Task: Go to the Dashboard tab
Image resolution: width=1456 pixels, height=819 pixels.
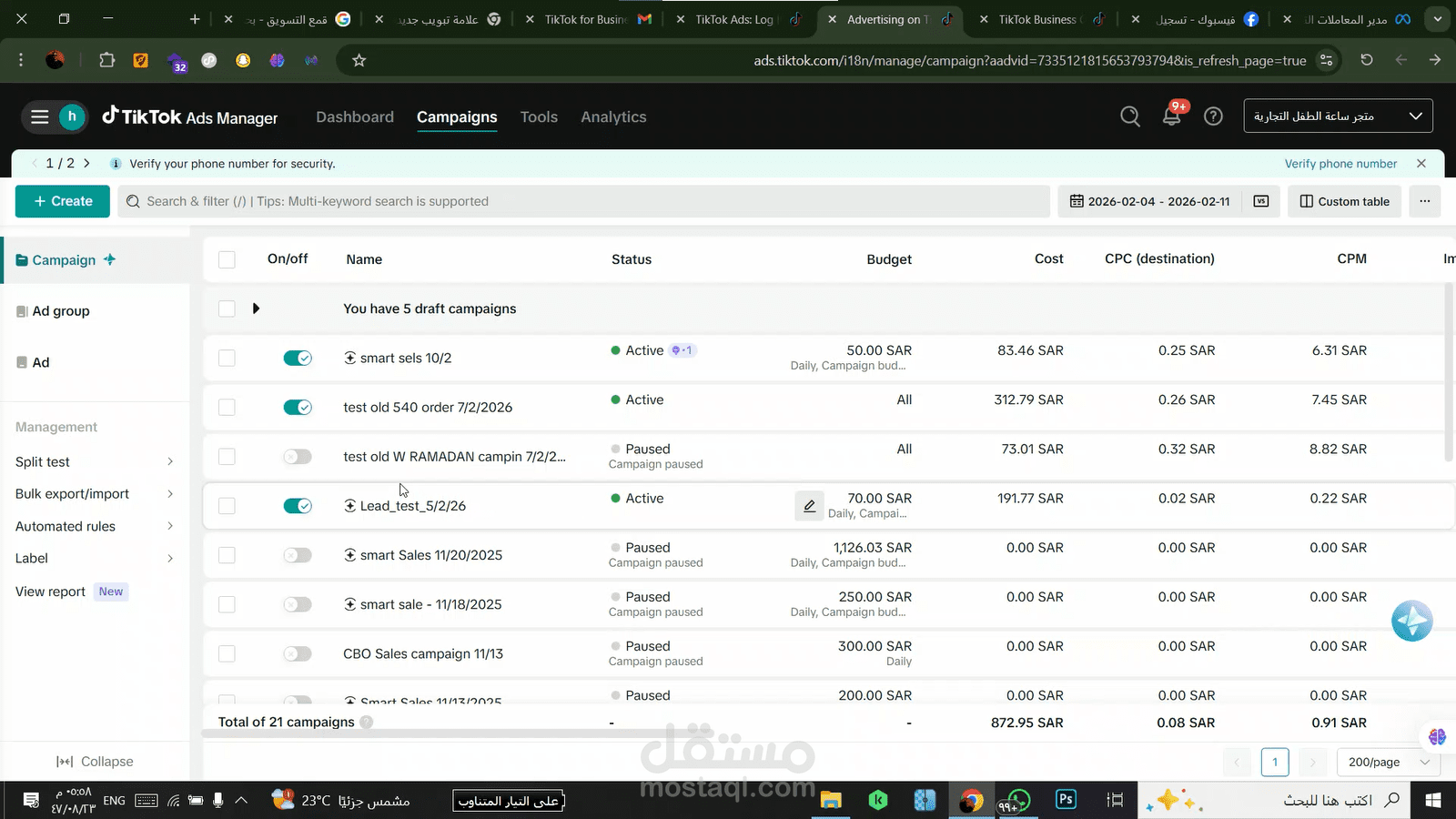Action: (355, 116)
